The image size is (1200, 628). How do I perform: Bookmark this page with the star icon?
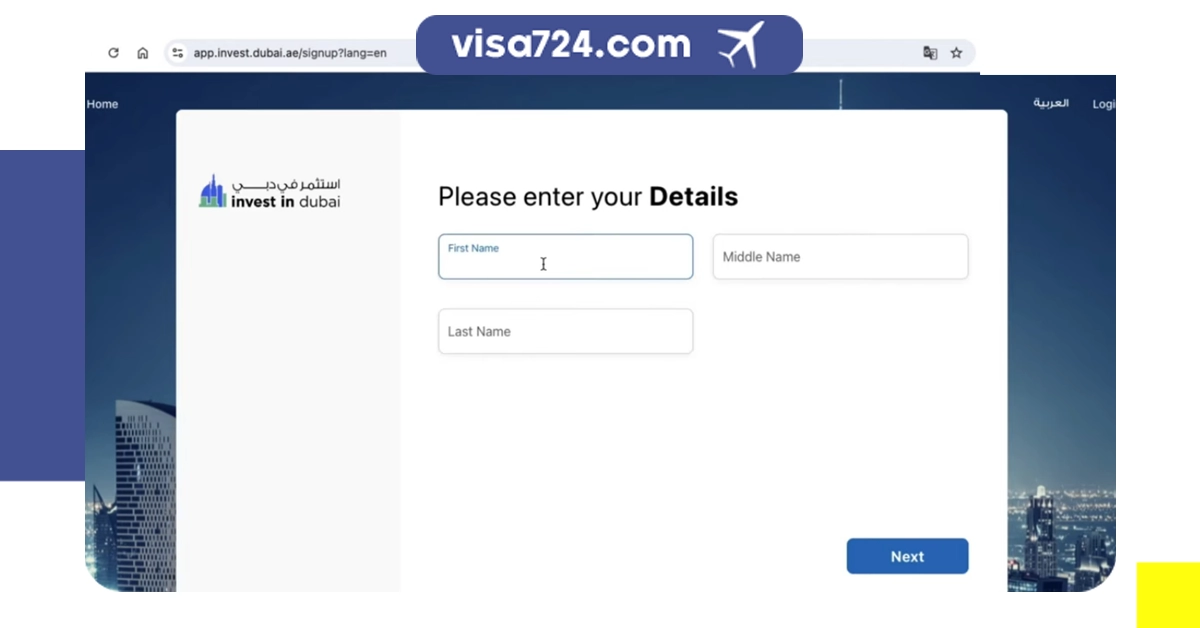[x=956, y=53]
